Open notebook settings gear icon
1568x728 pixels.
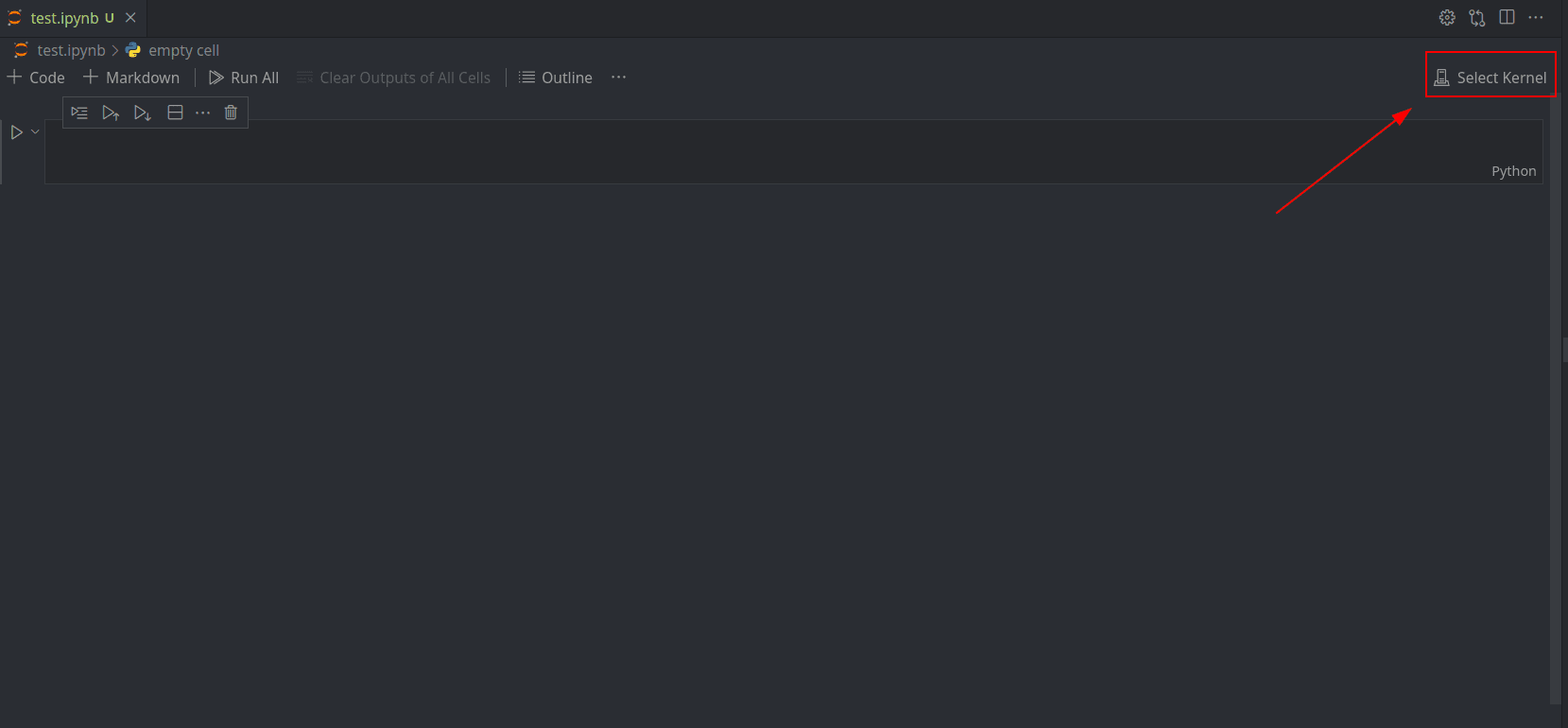(x=1446, y=18)
